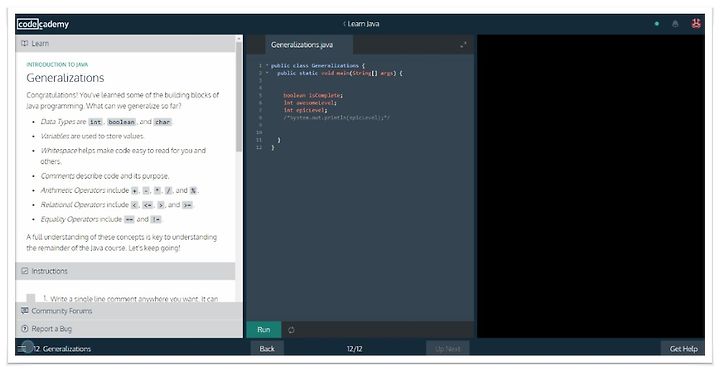Viewport: 720px width, 370px height.
Task: Click the Learn book icon
Action: coord(25,43)
